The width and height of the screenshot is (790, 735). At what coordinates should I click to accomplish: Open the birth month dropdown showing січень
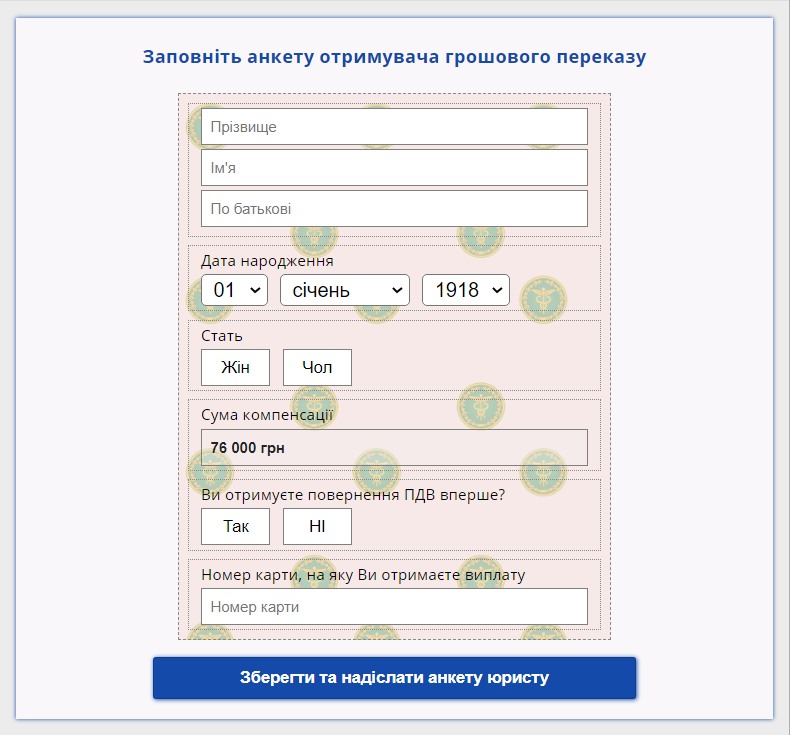click(345, 290)
